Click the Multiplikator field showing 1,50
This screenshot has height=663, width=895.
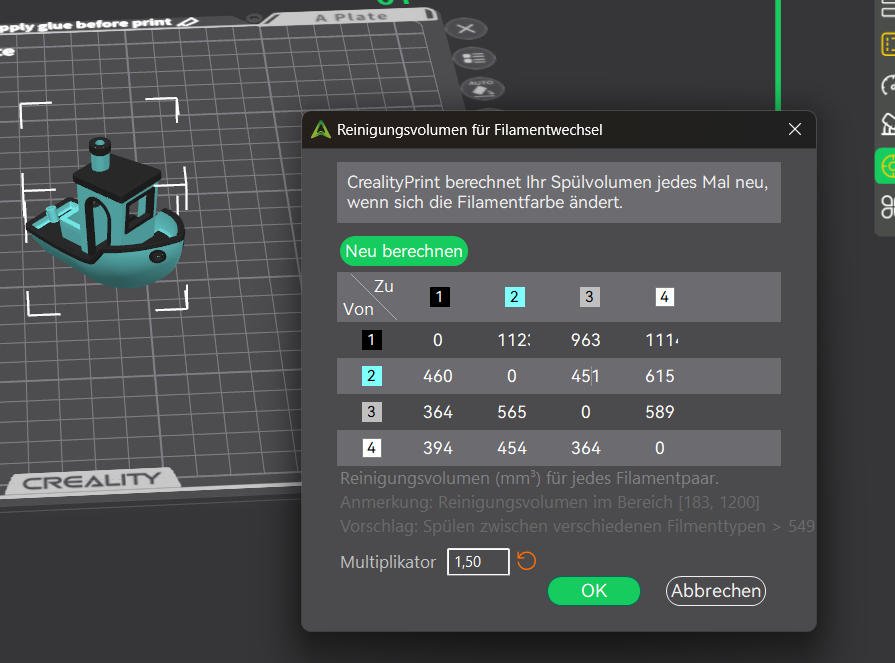coord(478,562)
